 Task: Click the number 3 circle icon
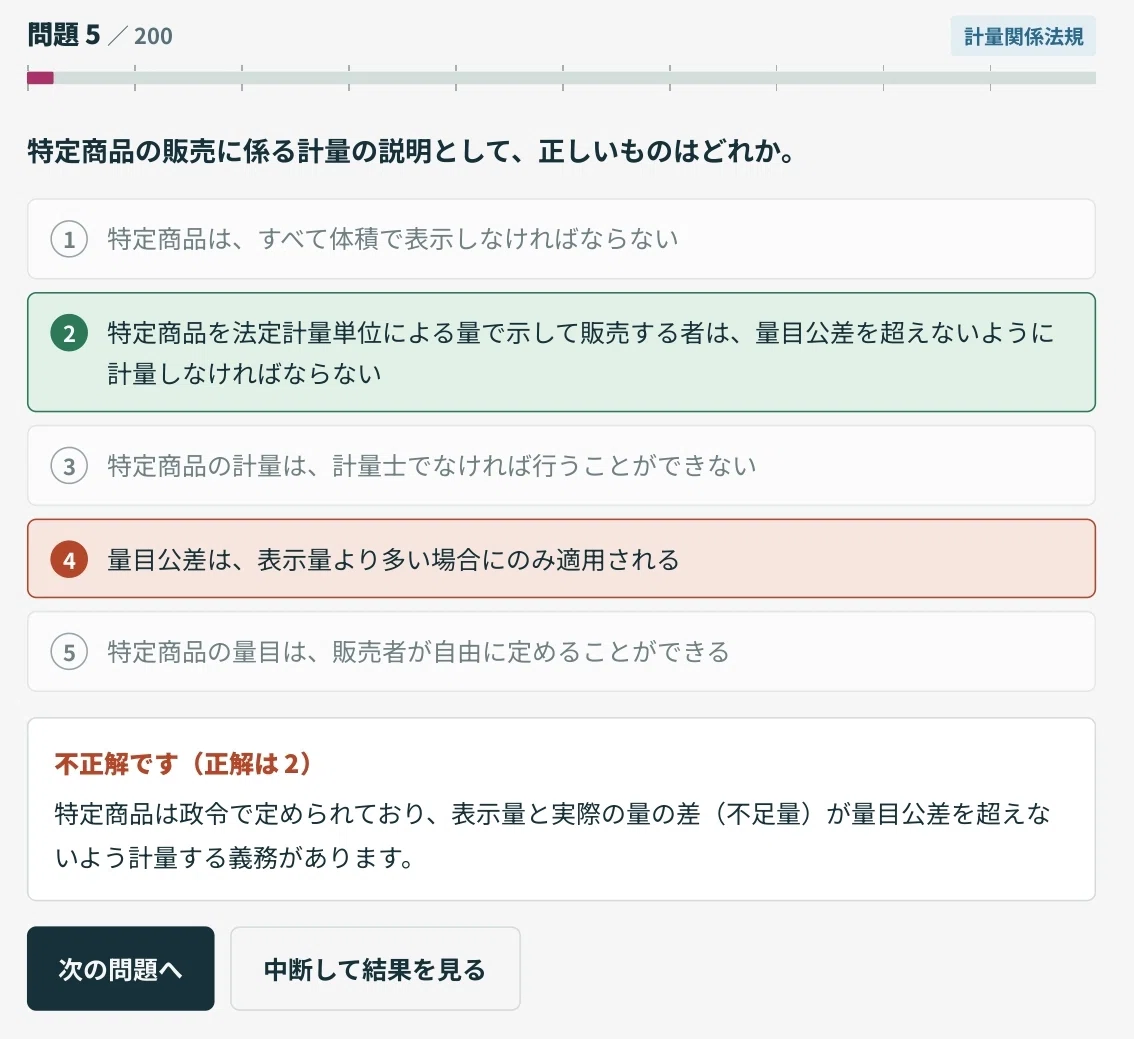[69, 466]
